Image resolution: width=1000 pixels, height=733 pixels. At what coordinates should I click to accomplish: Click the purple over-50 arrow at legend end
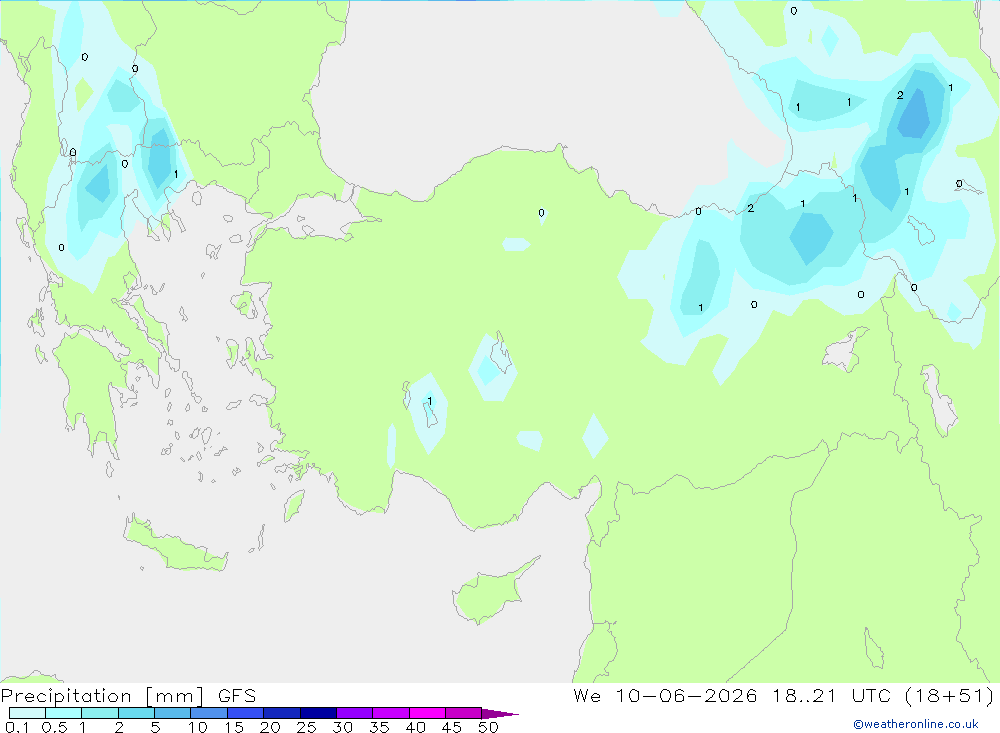(x=500, y=714)
